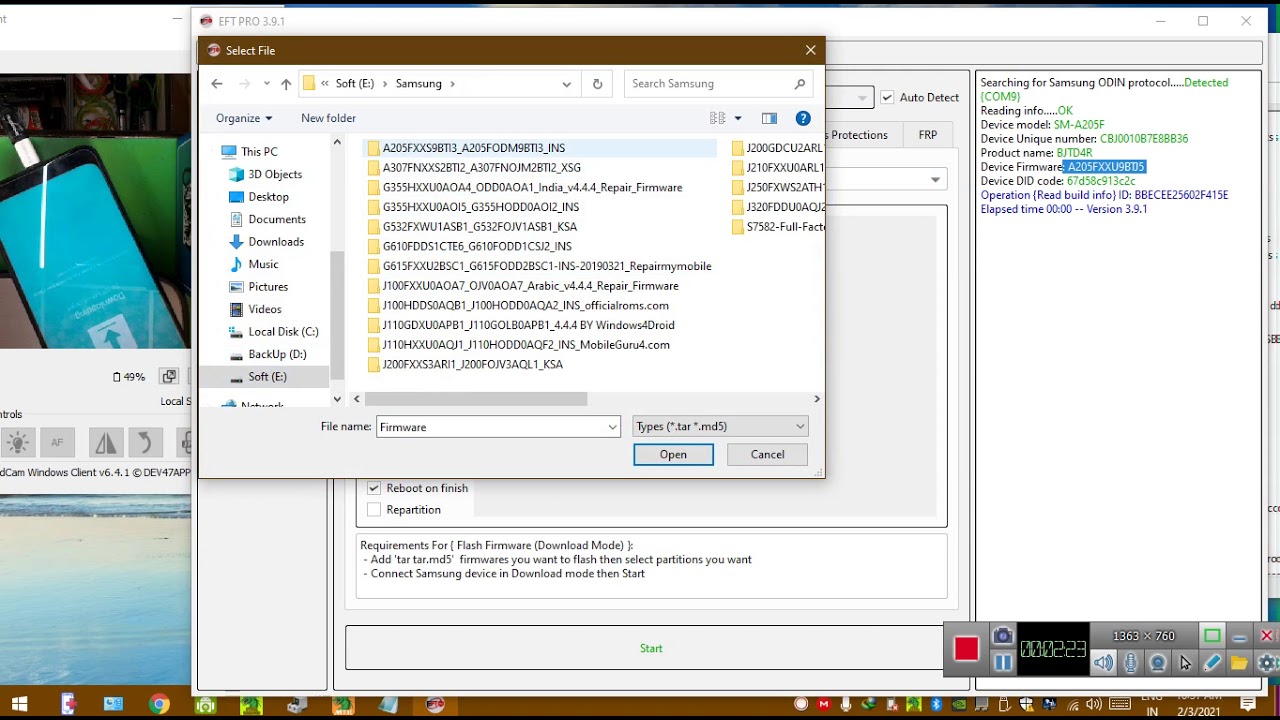Open the view options dropdown arrow
This screenshot has width=1280, height=720.
pos(738,118)
